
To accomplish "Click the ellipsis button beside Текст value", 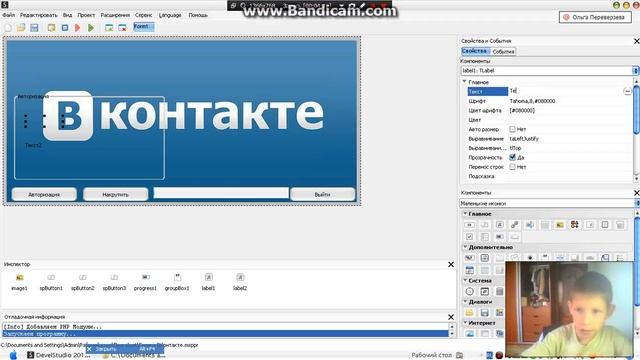I will pos(627,91).
